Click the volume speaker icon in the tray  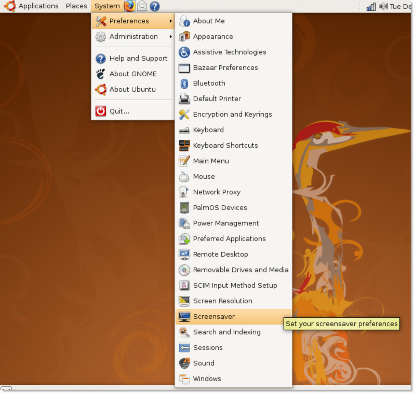tap(383, 6)
